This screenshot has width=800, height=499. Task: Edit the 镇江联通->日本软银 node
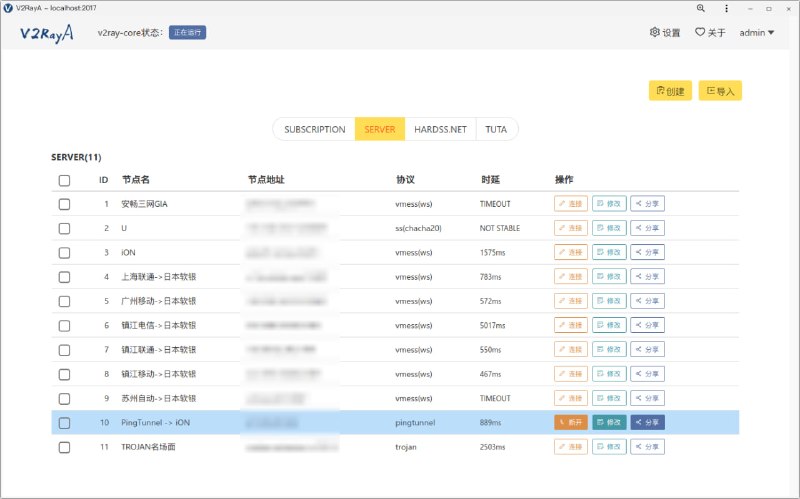point(609,350)
